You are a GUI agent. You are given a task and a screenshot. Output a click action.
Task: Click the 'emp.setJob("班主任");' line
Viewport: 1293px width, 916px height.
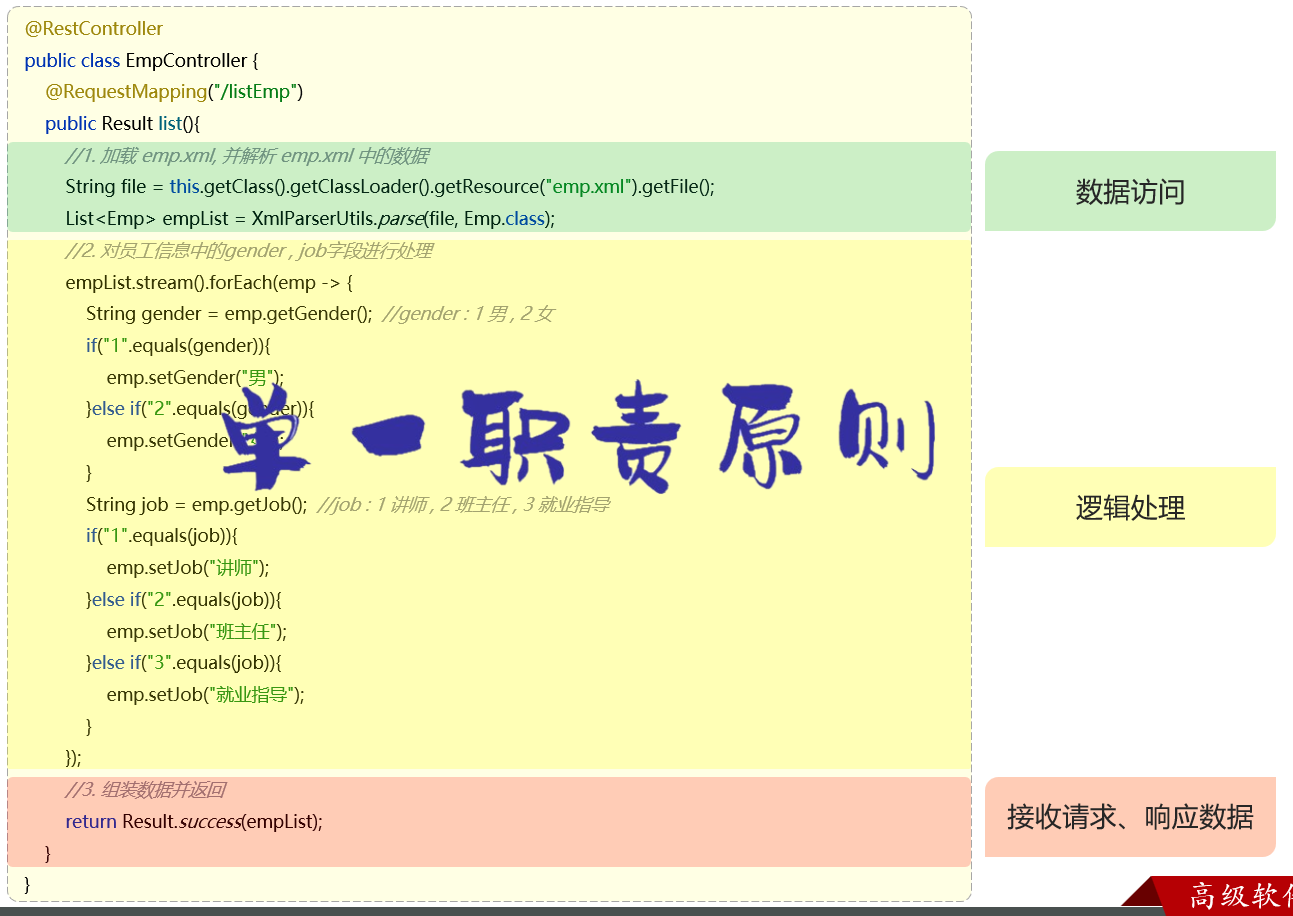click(x=197, y=632)
